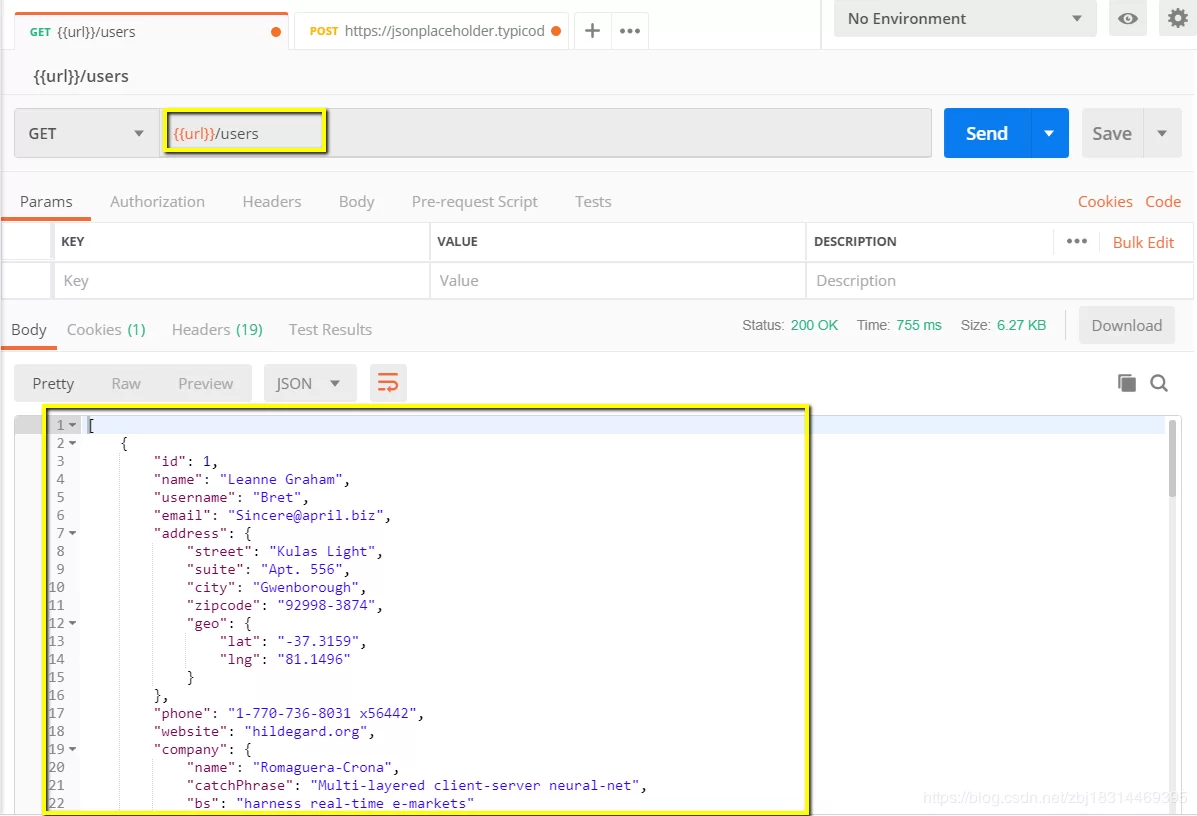Select the Authorization tab
The width and height of the screenshot is (1197, 816).
tap(157, 202)
